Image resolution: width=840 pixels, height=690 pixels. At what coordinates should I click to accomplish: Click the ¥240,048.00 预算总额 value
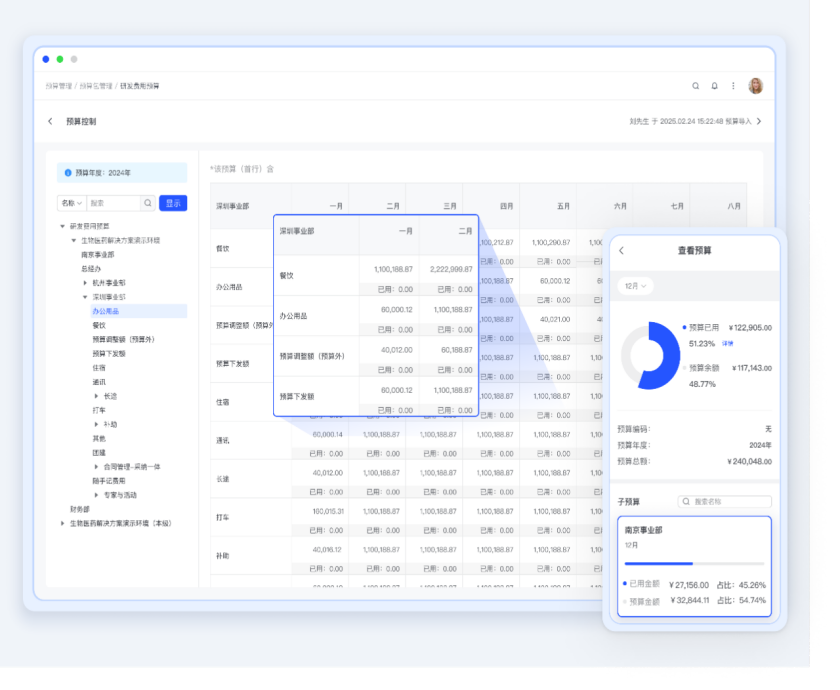tap(749, 461)
